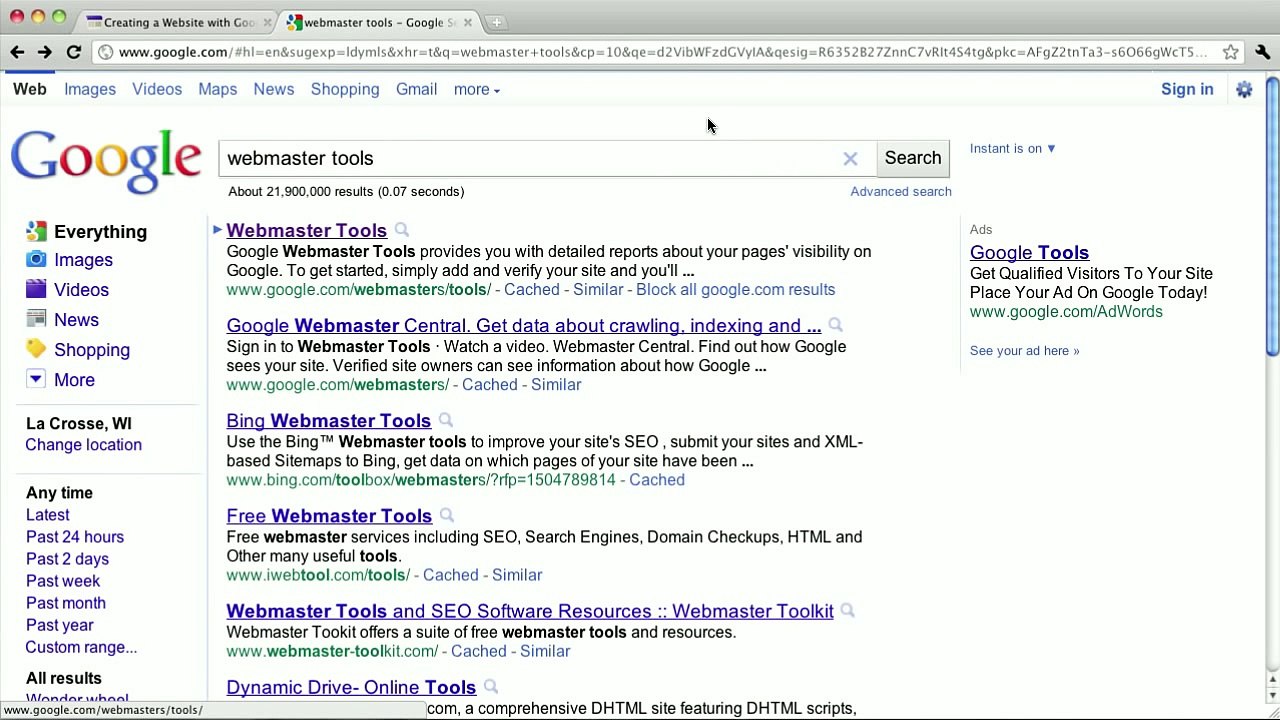Select the Images item in the top bar
1280x720 pixels.
(90, 90)
